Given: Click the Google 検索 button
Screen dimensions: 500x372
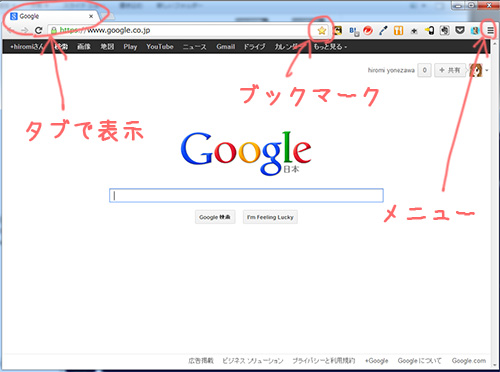Looking at the screenshot, I should pyautogui.click(x=215, y=217).
